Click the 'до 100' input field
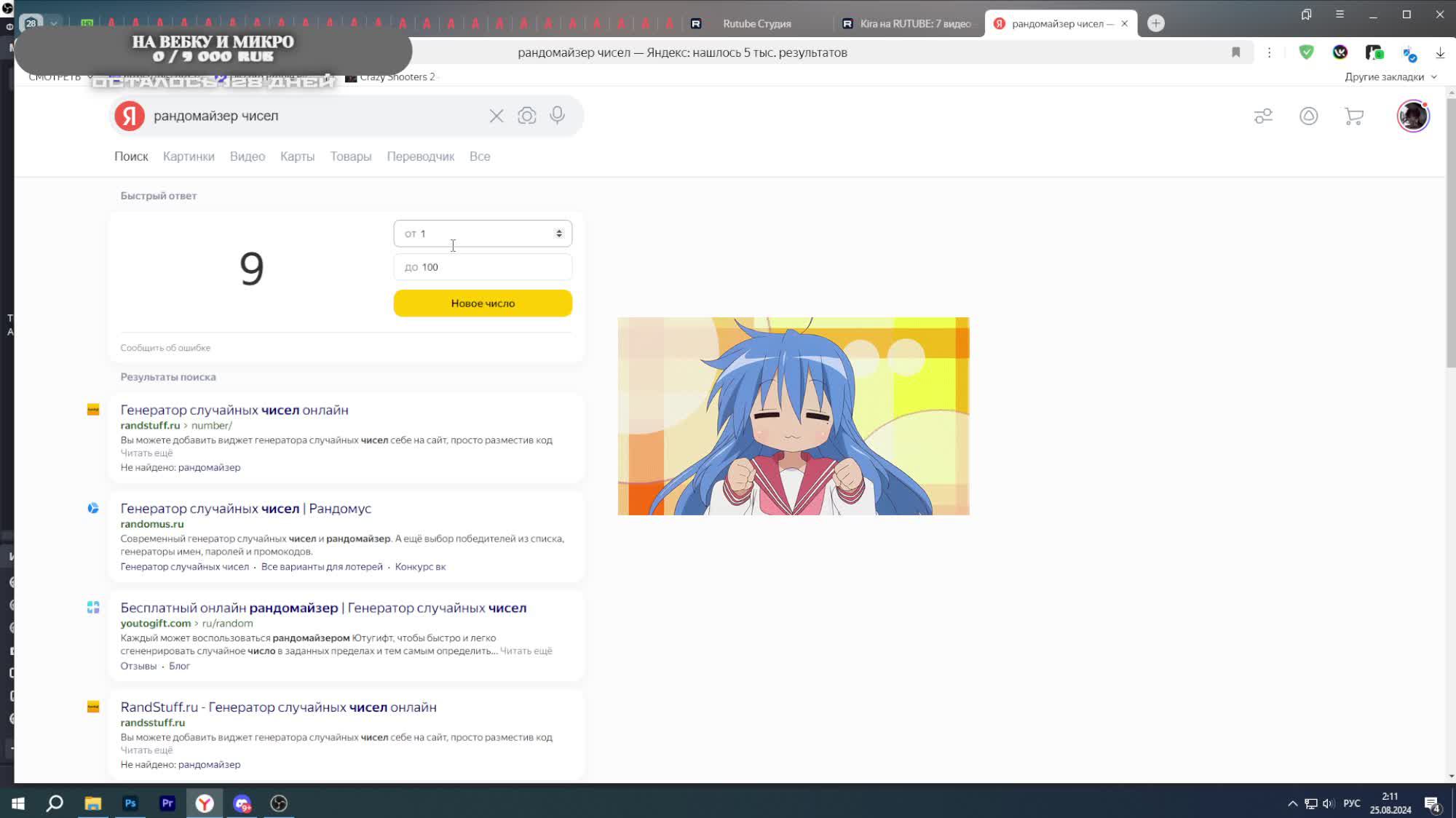Screen dimensions: 1456x818 482,267
